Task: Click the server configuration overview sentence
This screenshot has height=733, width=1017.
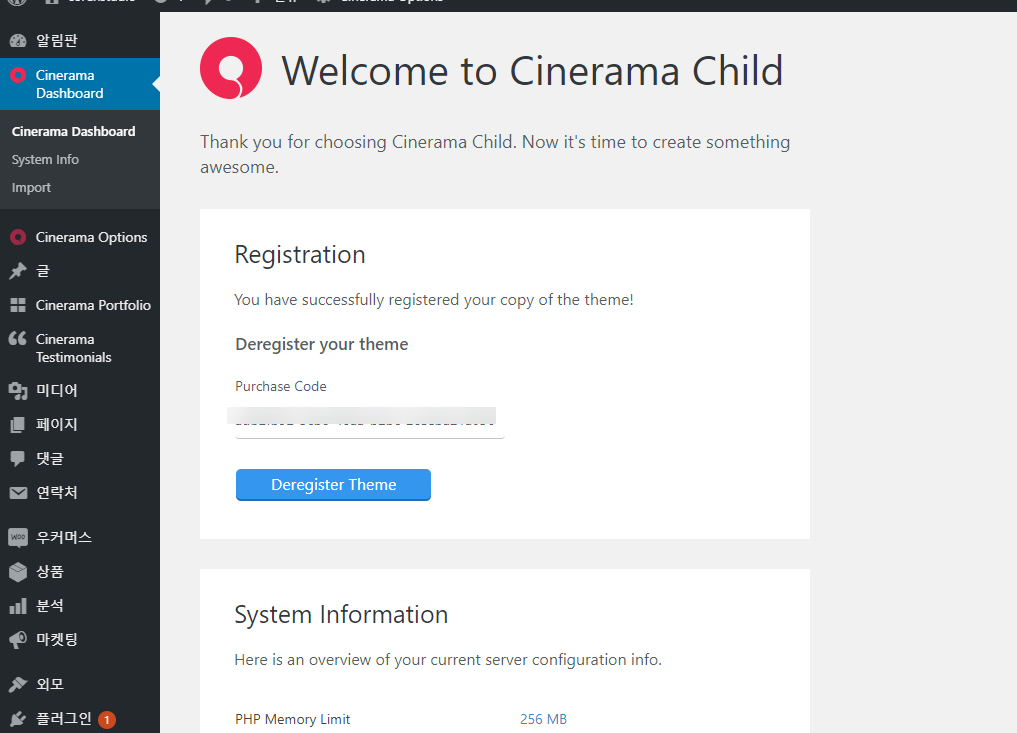Action: click(448, 660)
